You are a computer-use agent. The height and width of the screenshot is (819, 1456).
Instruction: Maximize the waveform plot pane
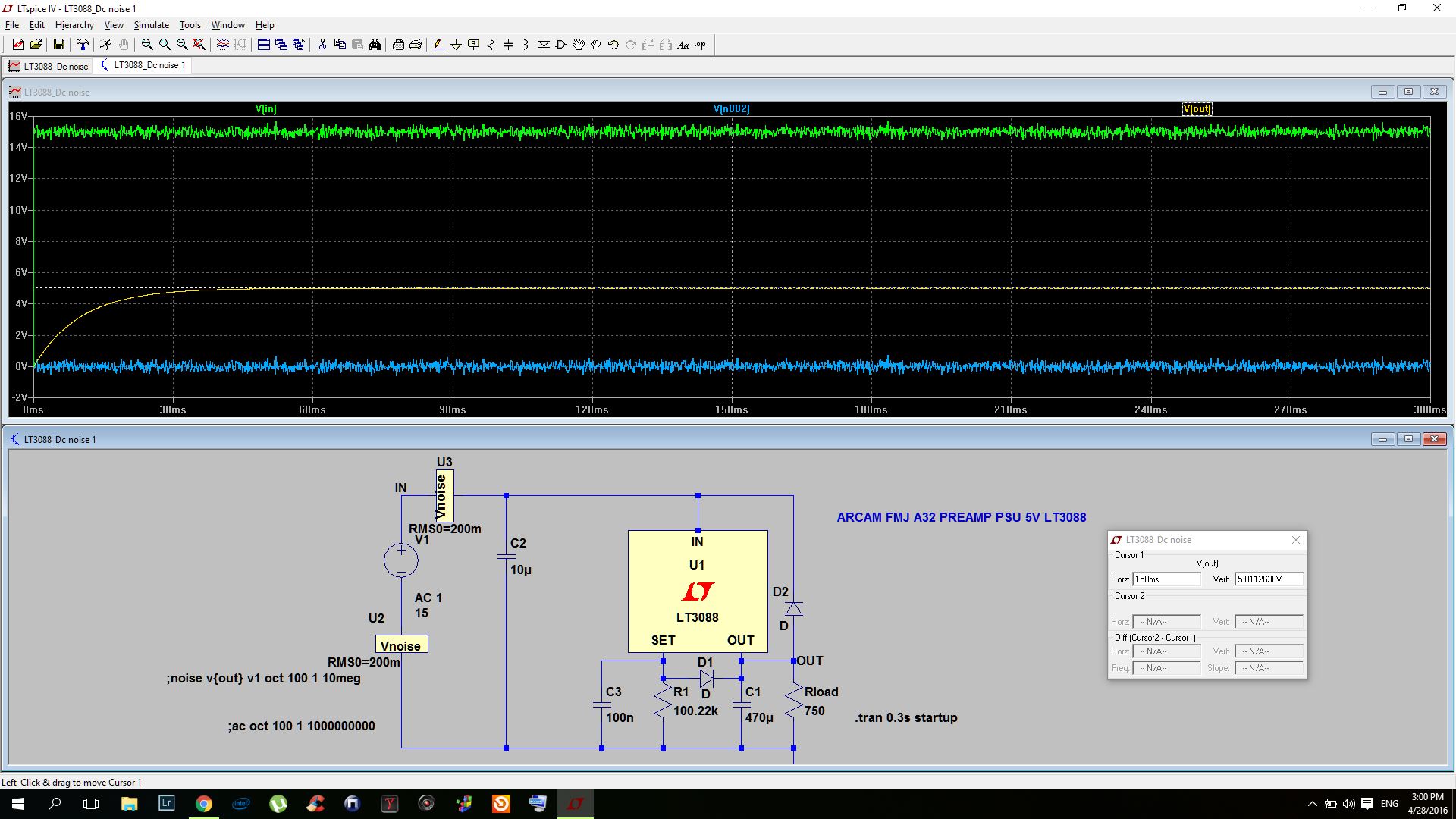(1408, 92)
